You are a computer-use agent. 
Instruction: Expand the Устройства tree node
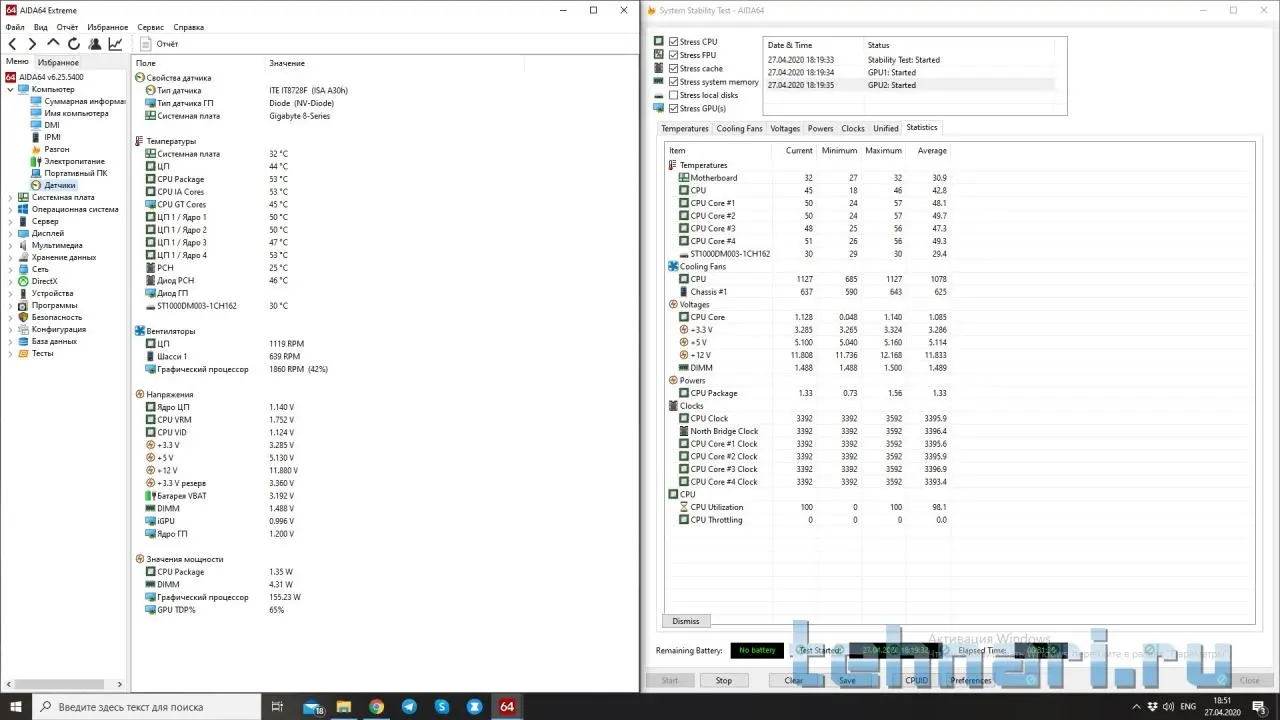tap(11, 293)
